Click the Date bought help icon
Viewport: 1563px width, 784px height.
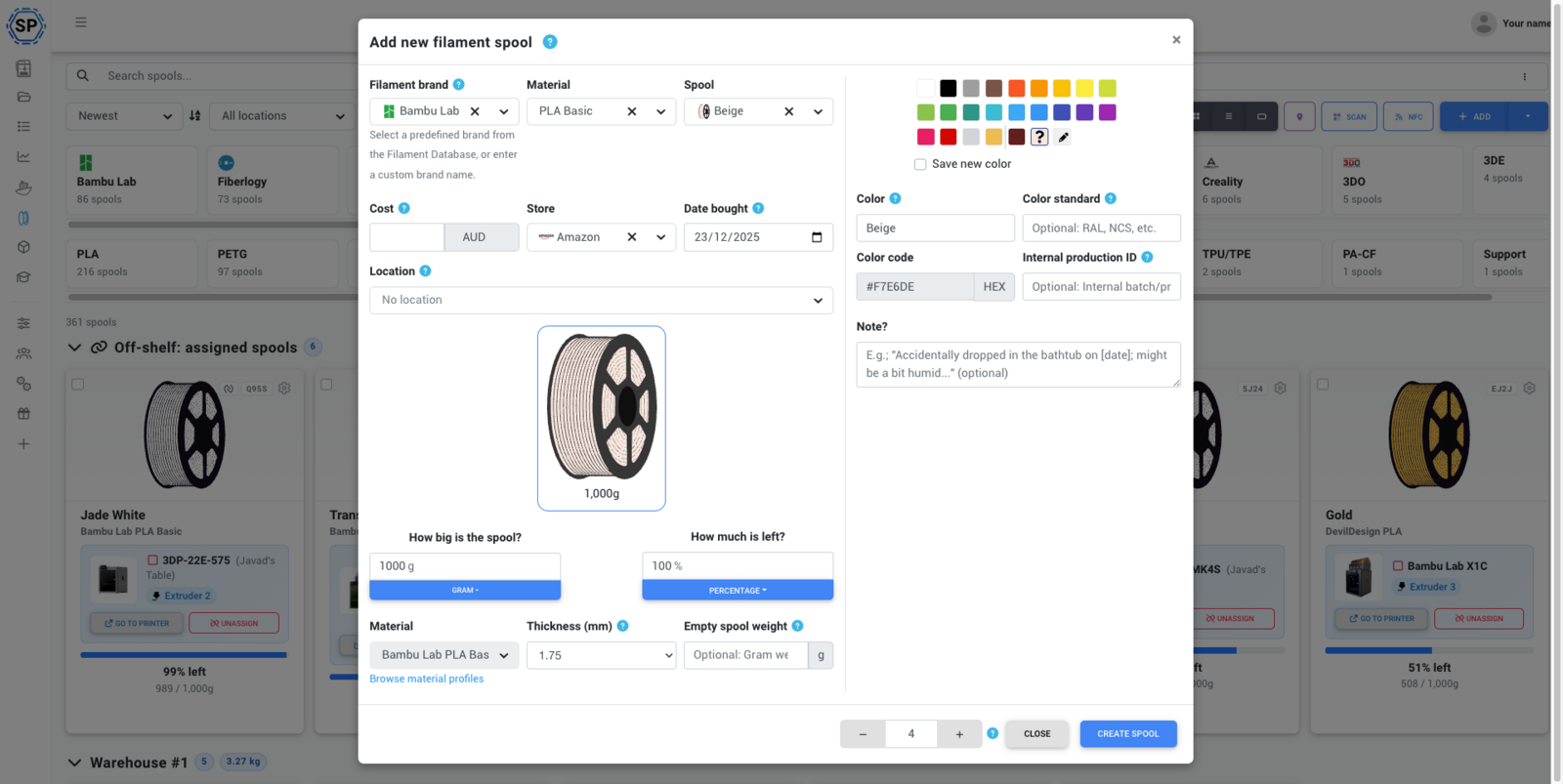[758, 208]
